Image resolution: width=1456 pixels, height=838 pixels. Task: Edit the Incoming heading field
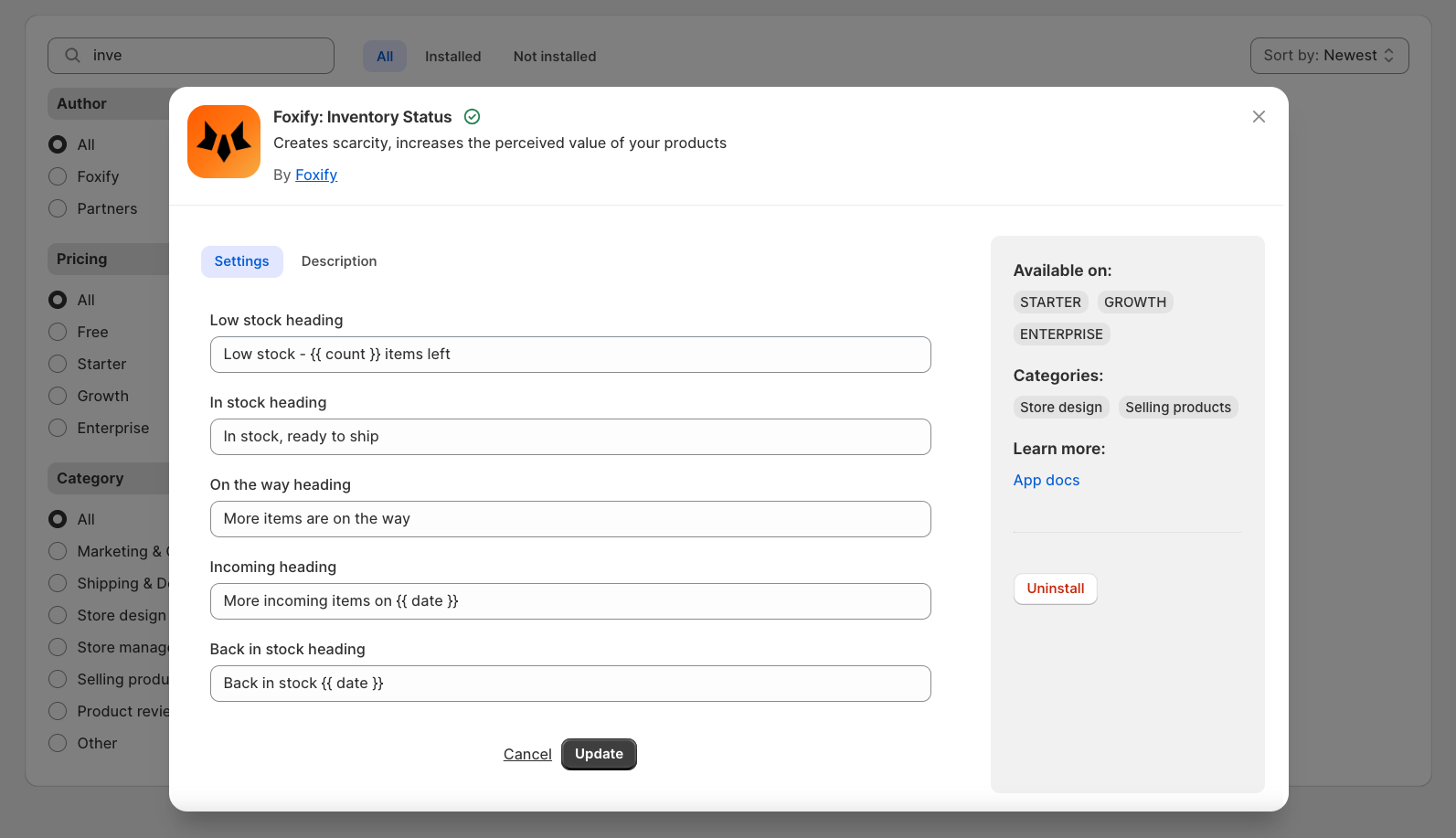click(x=570, y=601)
